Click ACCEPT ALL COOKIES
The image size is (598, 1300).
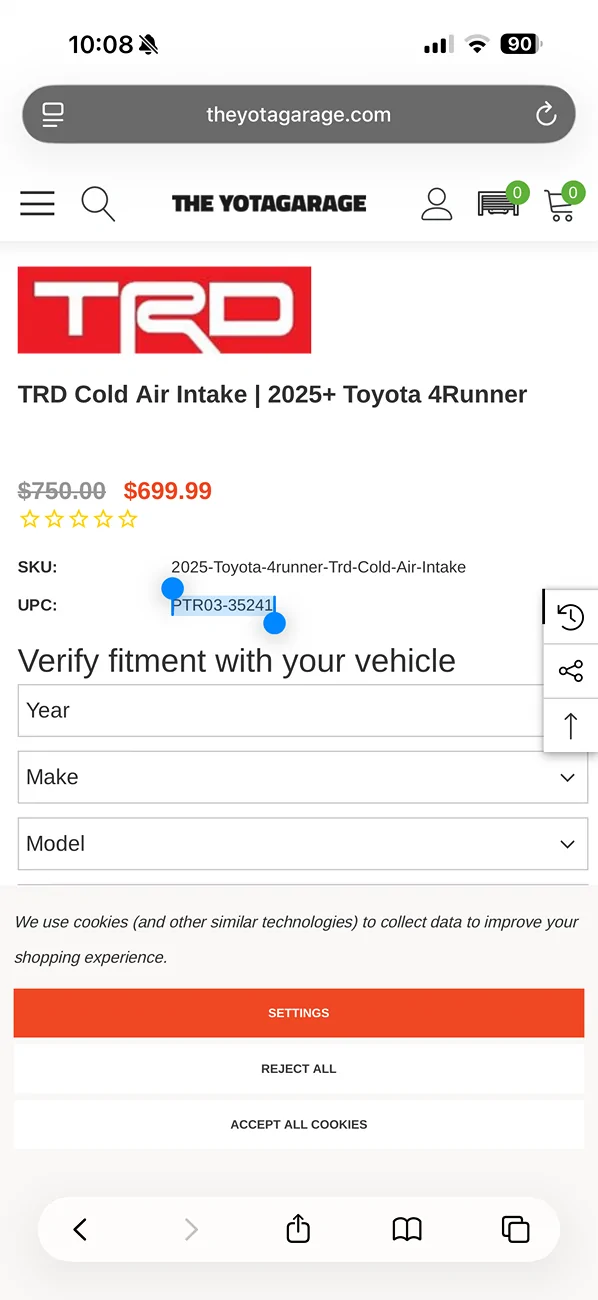(x=298, y=1124)
